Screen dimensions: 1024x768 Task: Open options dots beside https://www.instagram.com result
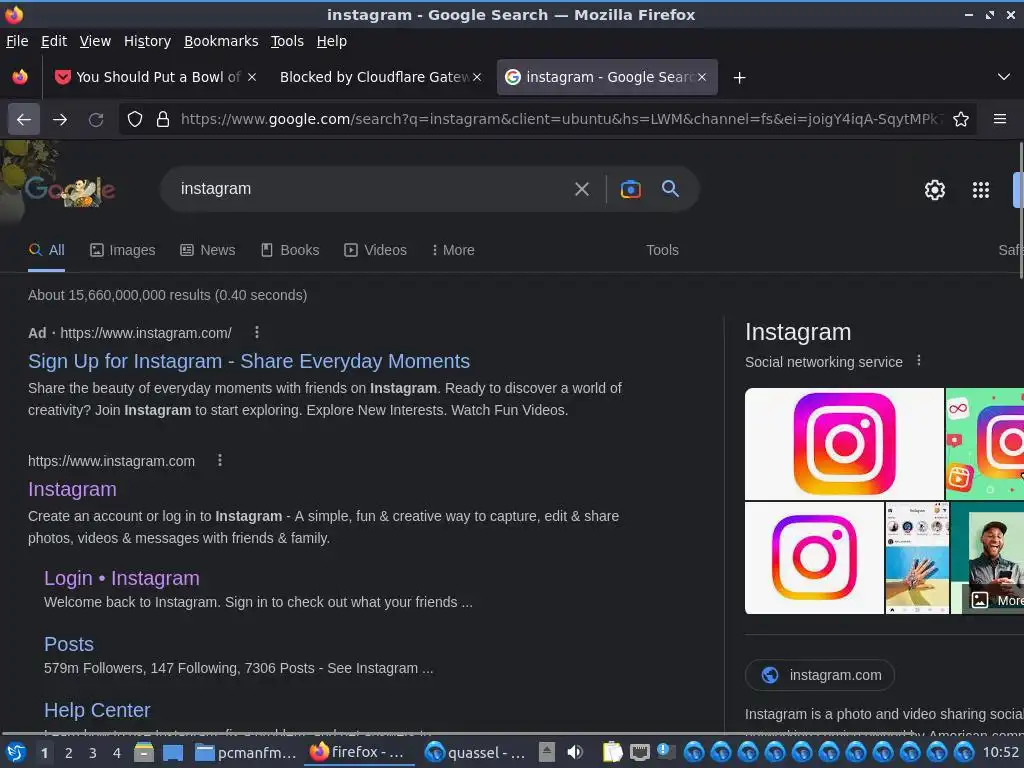coord(220,460)
